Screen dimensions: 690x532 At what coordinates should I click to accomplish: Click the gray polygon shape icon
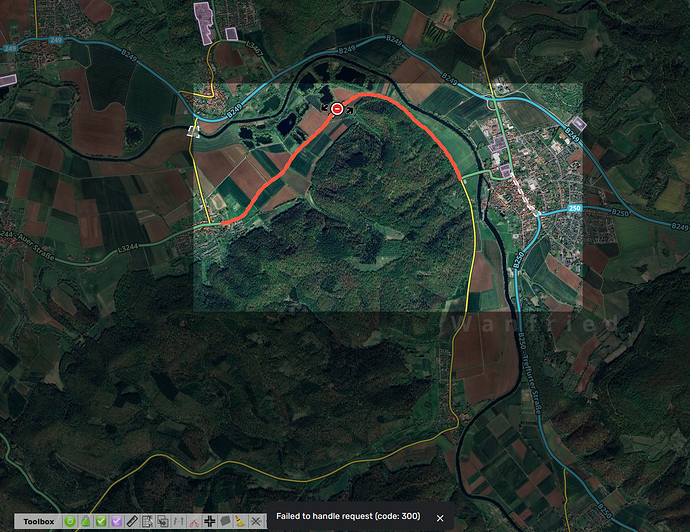click(x=225, y=521)
